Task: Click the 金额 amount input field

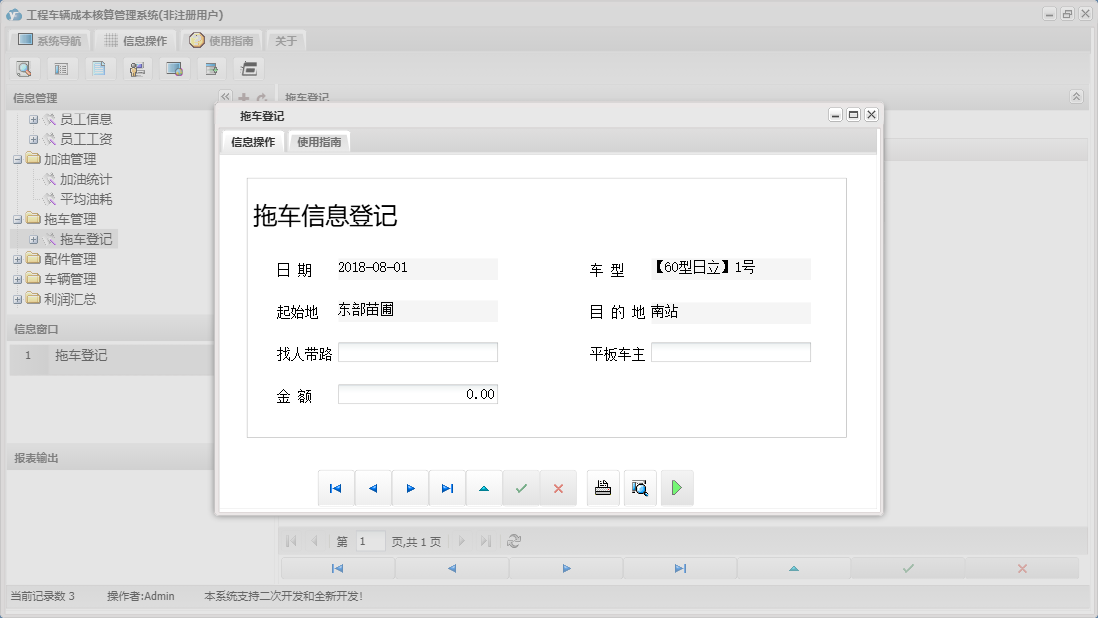Action: pyautogui.click(x=418, y=393)
